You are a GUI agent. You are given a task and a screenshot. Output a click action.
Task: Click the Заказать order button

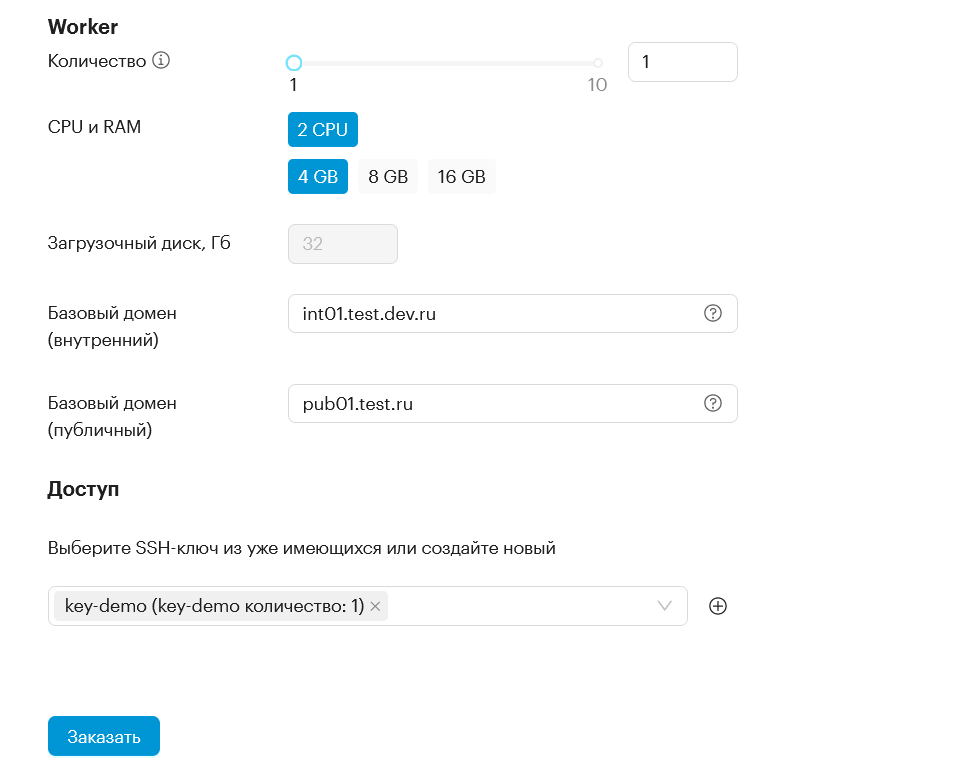104,736
